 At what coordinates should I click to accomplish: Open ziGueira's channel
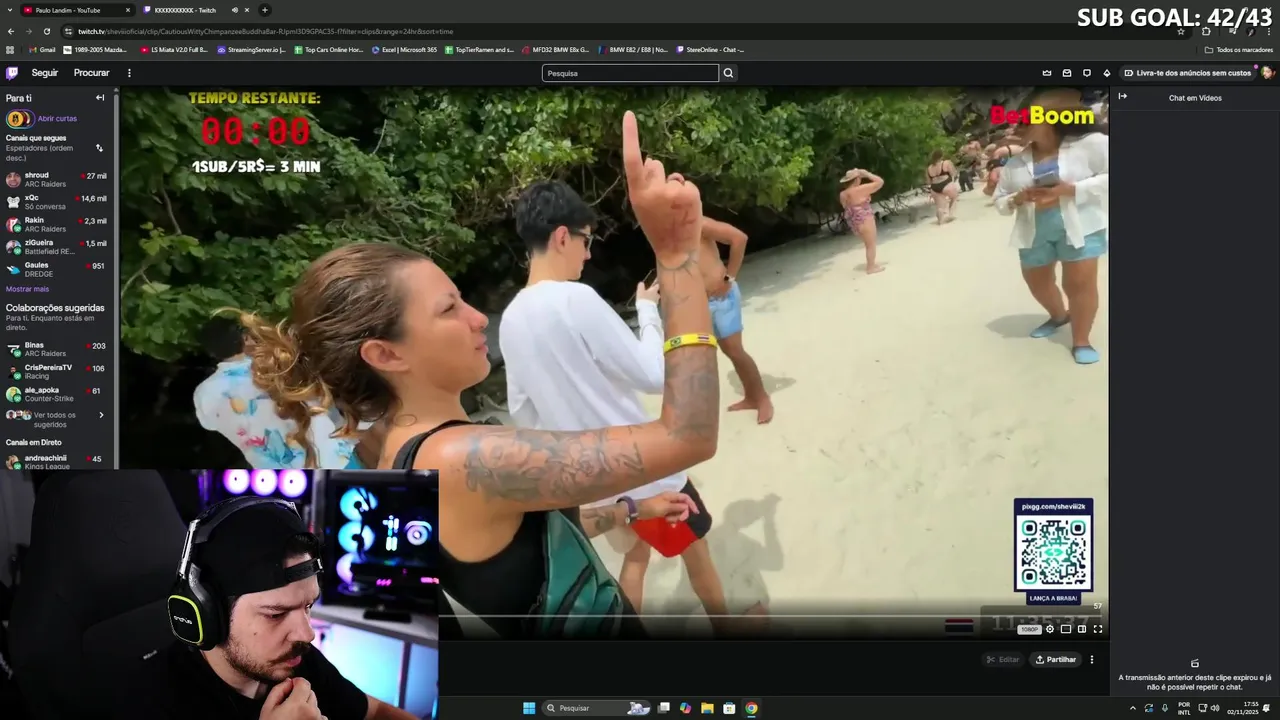56,247
